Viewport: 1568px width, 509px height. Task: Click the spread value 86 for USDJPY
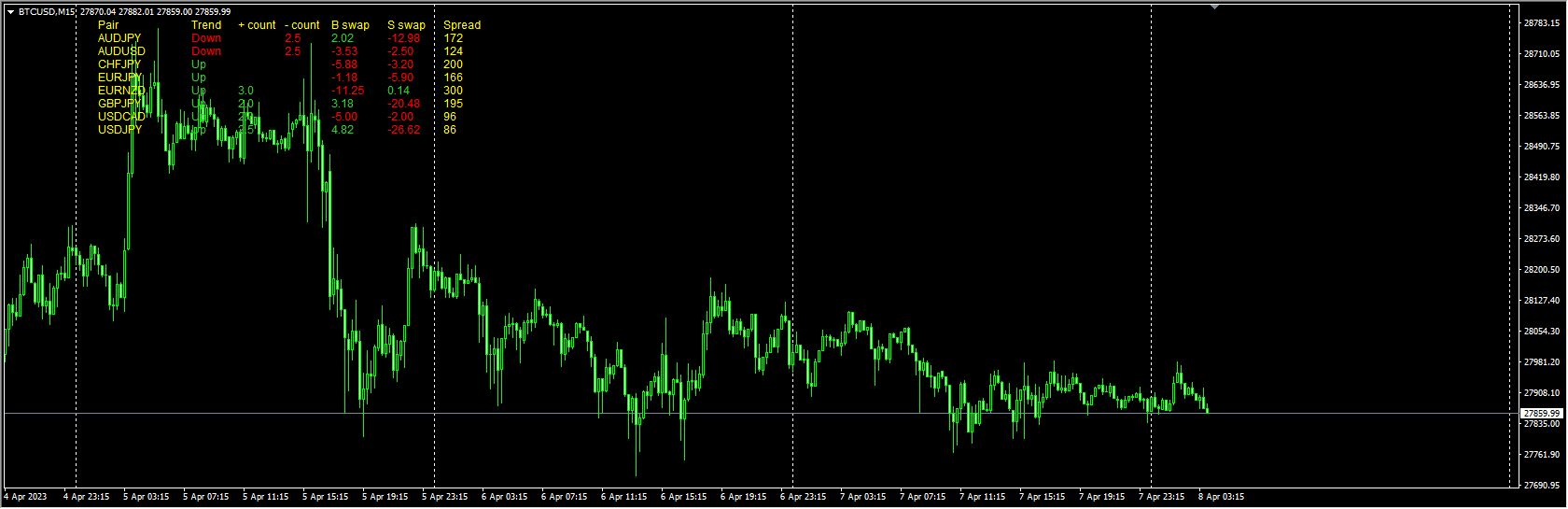tap(450, 130)
